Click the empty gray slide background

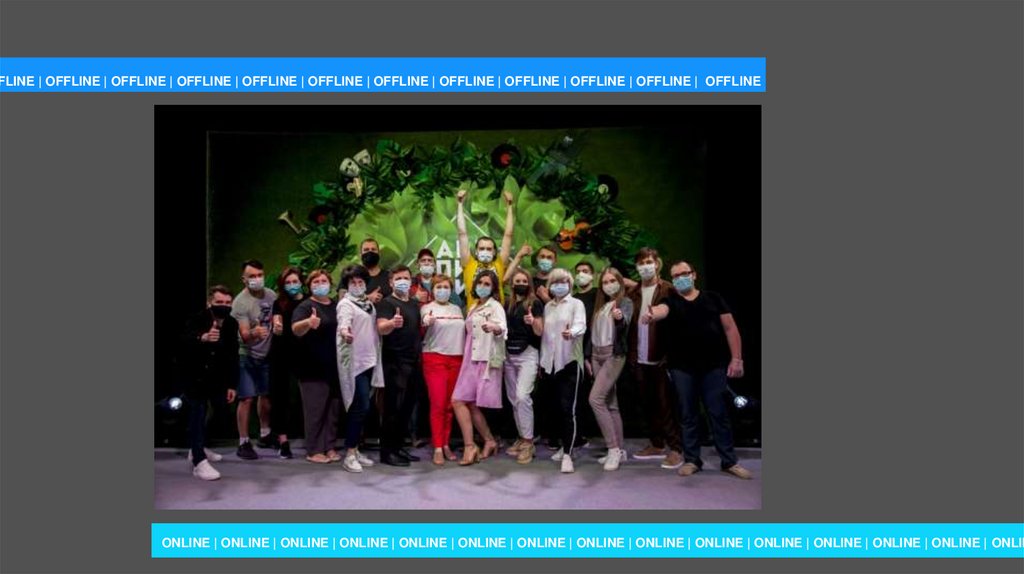click(x=890, y=300)
